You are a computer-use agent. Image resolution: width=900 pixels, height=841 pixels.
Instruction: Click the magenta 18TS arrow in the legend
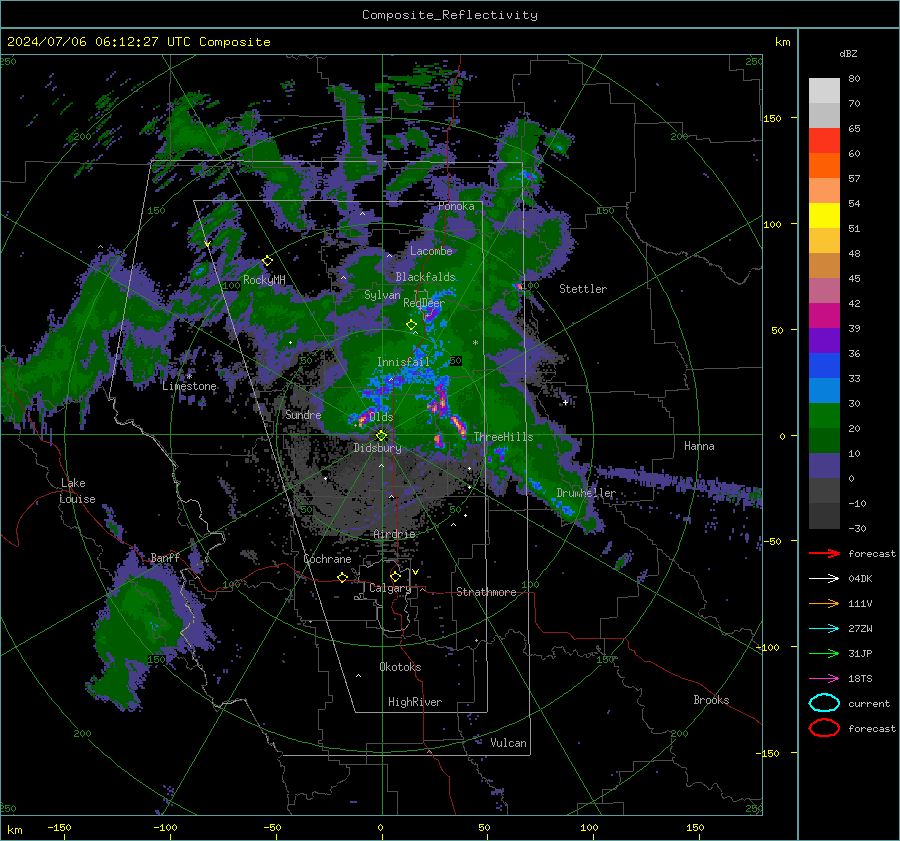824,679
